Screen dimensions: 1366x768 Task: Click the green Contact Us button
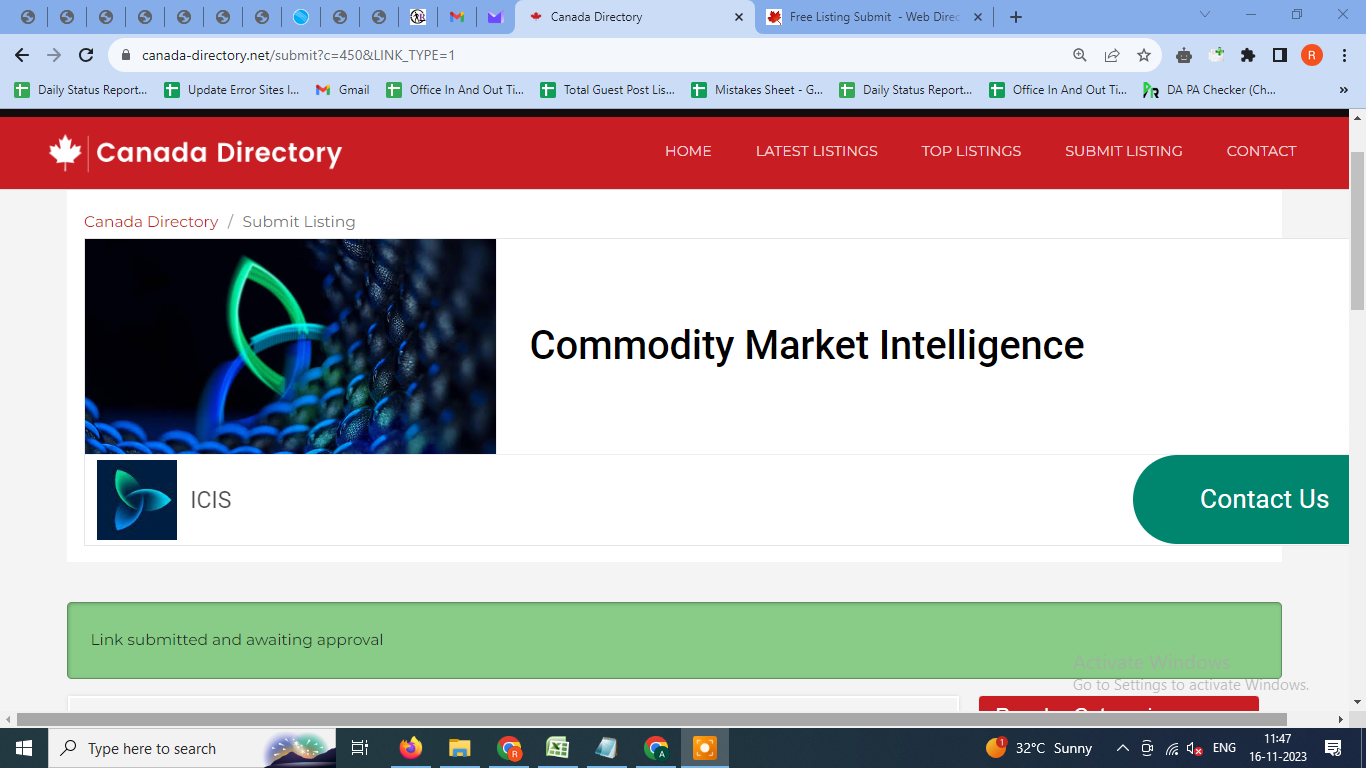click(1241, 499)
